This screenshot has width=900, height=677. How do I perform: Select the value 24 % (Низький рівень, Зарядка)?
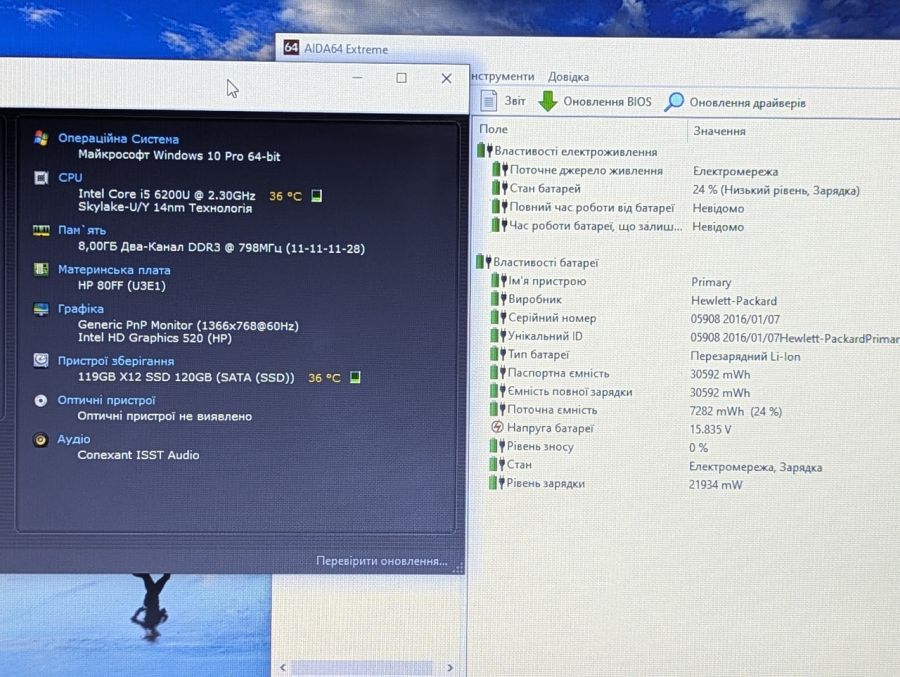[776, 190]
